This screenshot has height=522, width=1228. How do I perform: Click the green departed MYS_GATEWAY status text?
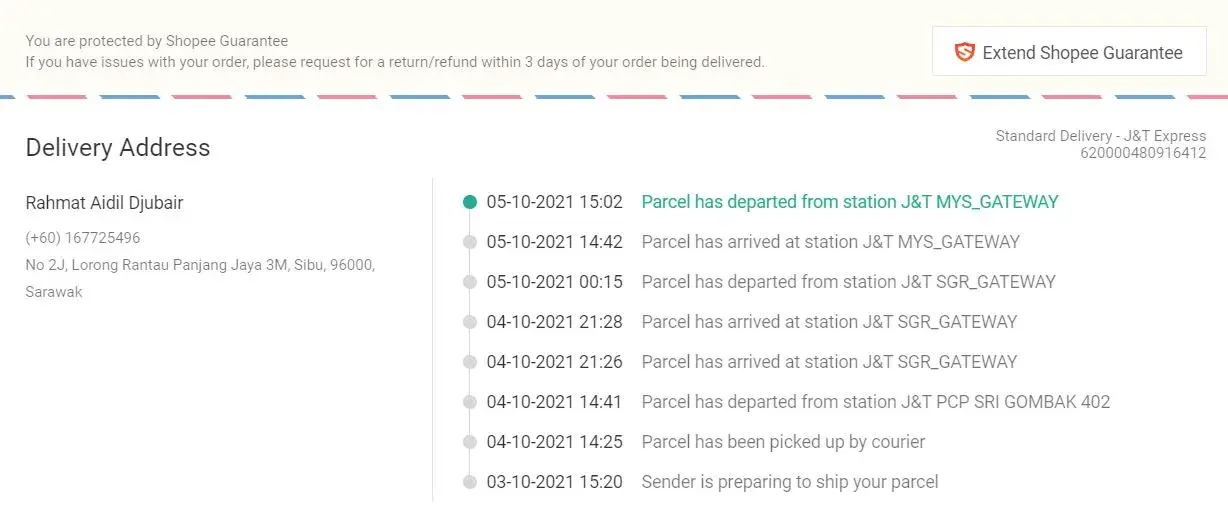[849, 202]
